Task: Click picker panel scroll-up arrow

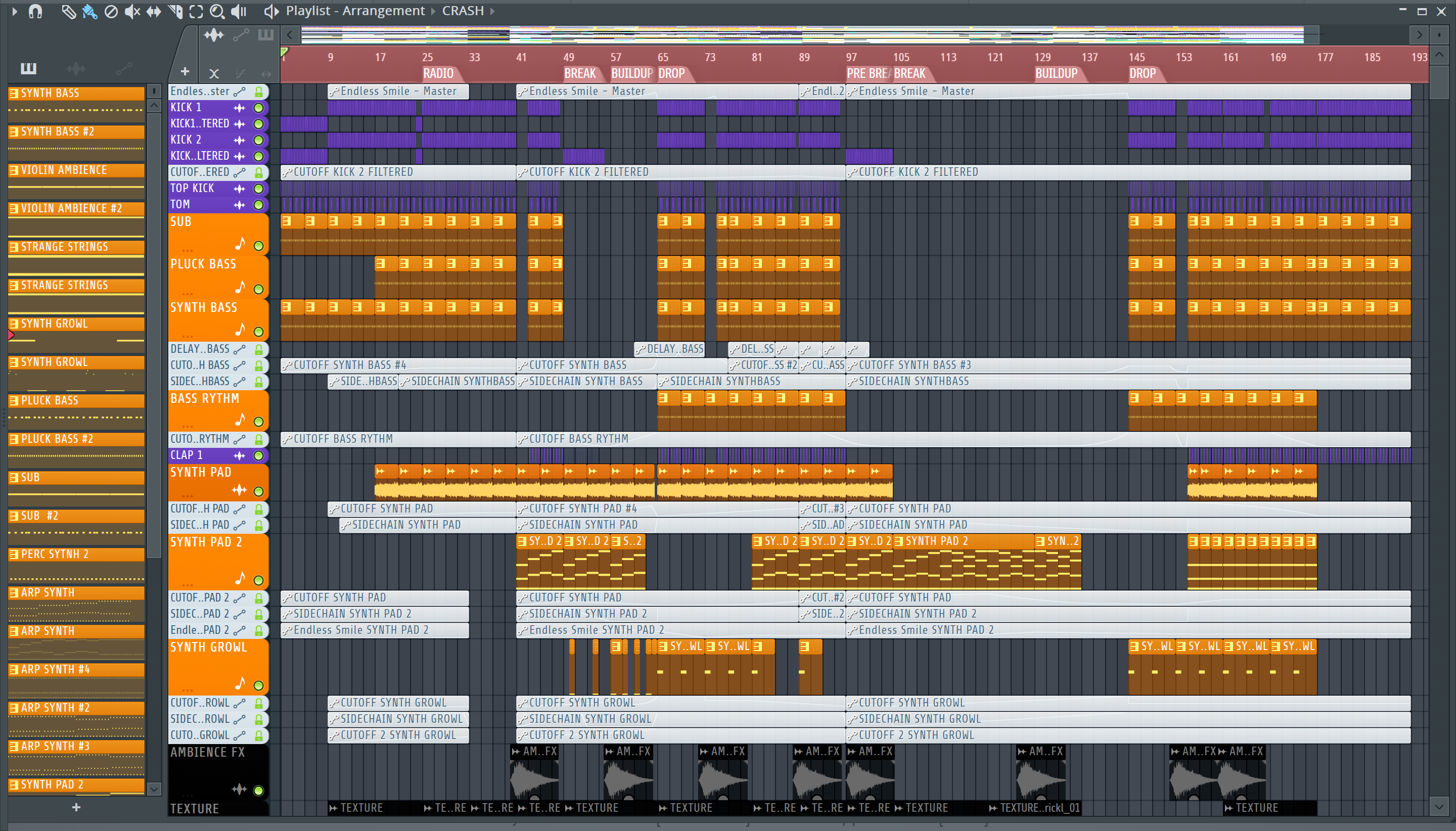Action: [x=154, y=106]
